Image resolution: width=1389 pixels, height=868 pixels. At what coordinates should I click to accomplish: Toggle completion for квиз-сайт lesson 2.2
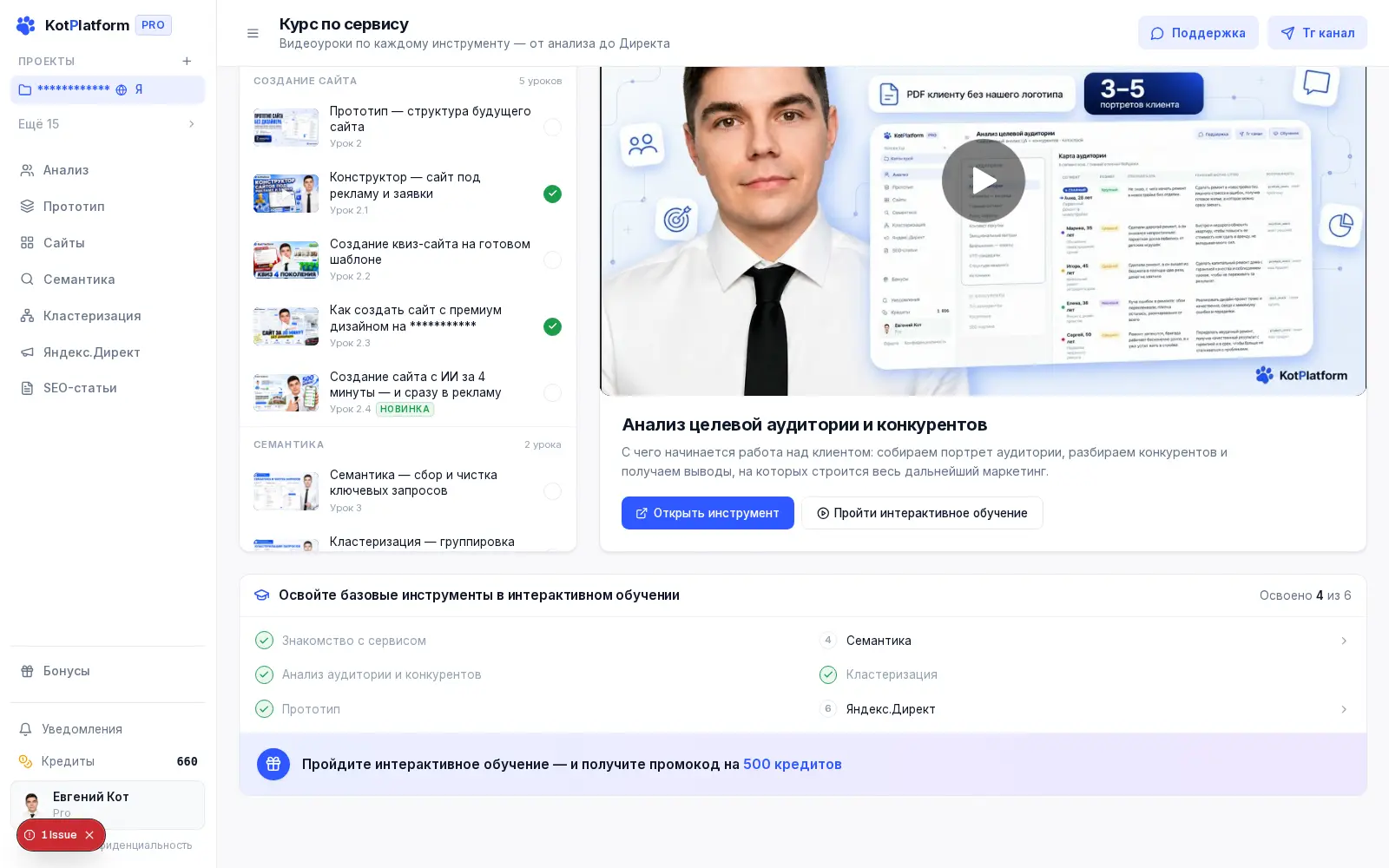(x=552, y=260)
